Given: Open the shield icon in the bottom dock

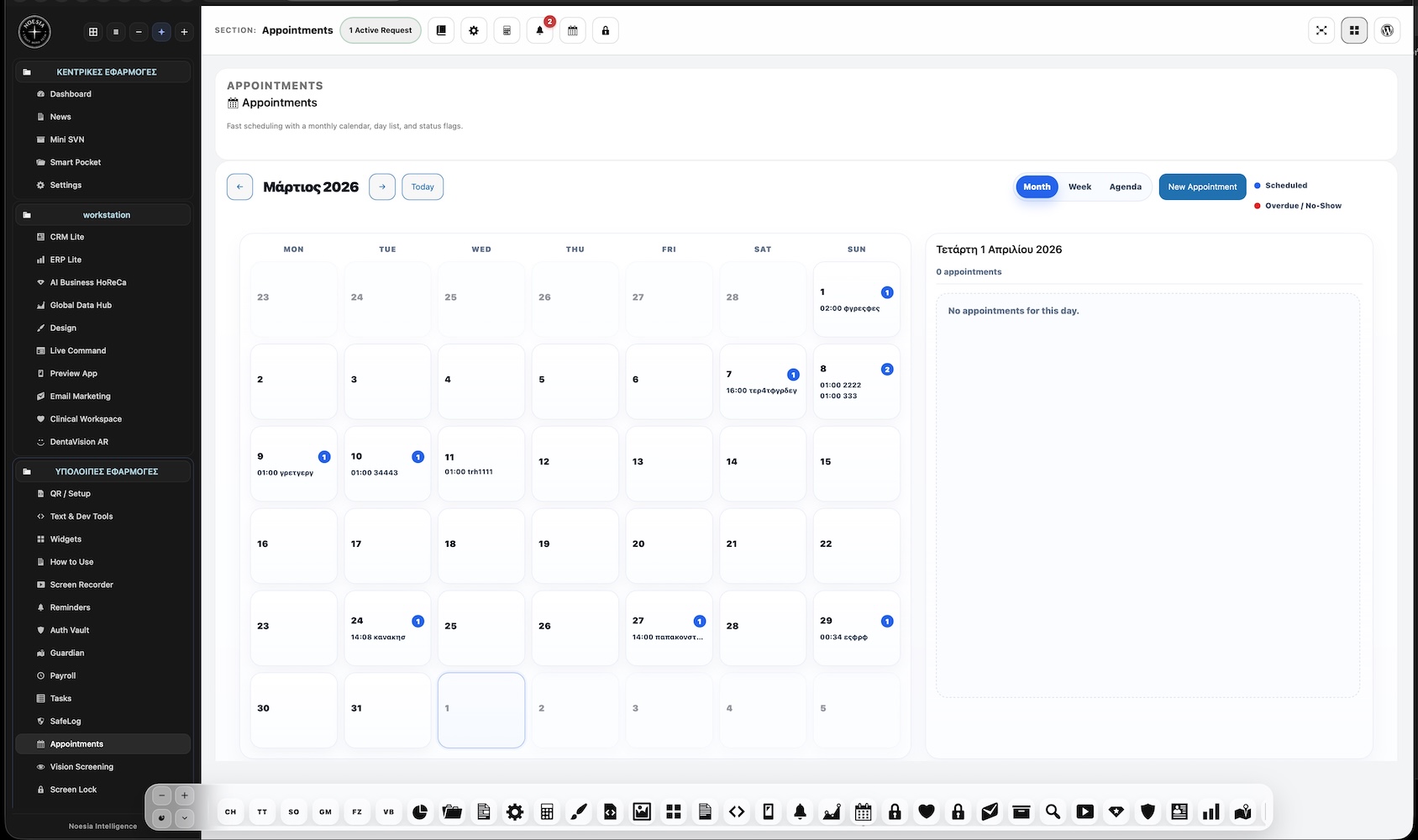Looking at the screenshot, I should pos(1148,811).
